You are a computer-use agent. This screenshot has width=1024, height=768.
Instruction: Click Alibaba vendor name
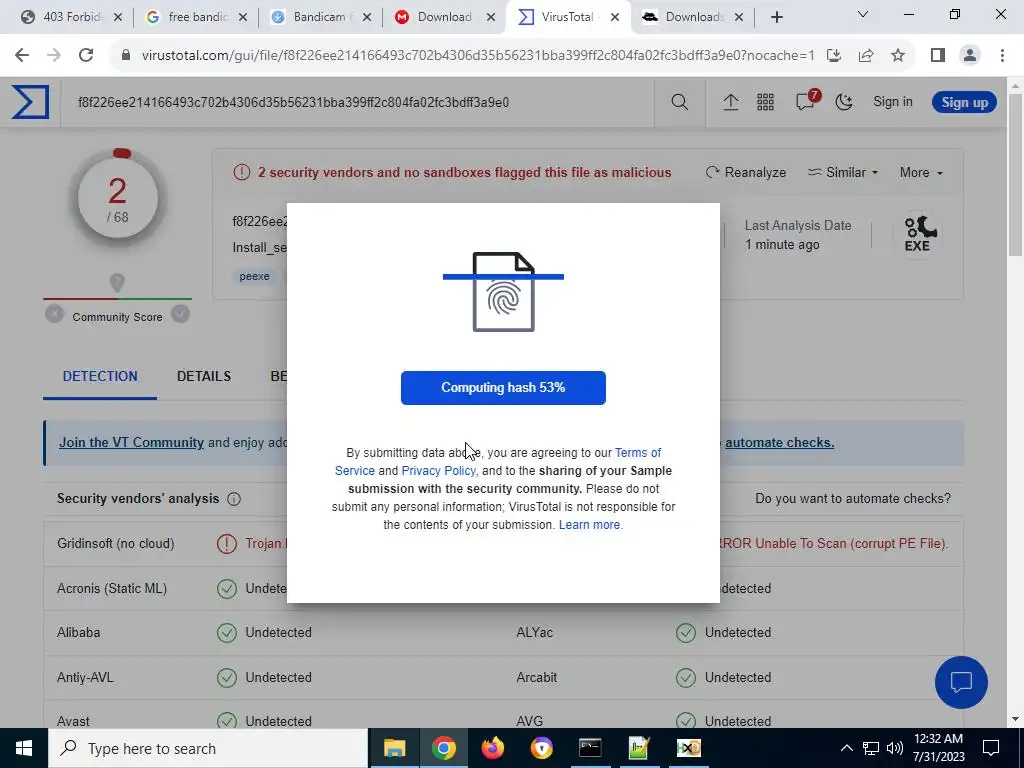pos(78,633)
